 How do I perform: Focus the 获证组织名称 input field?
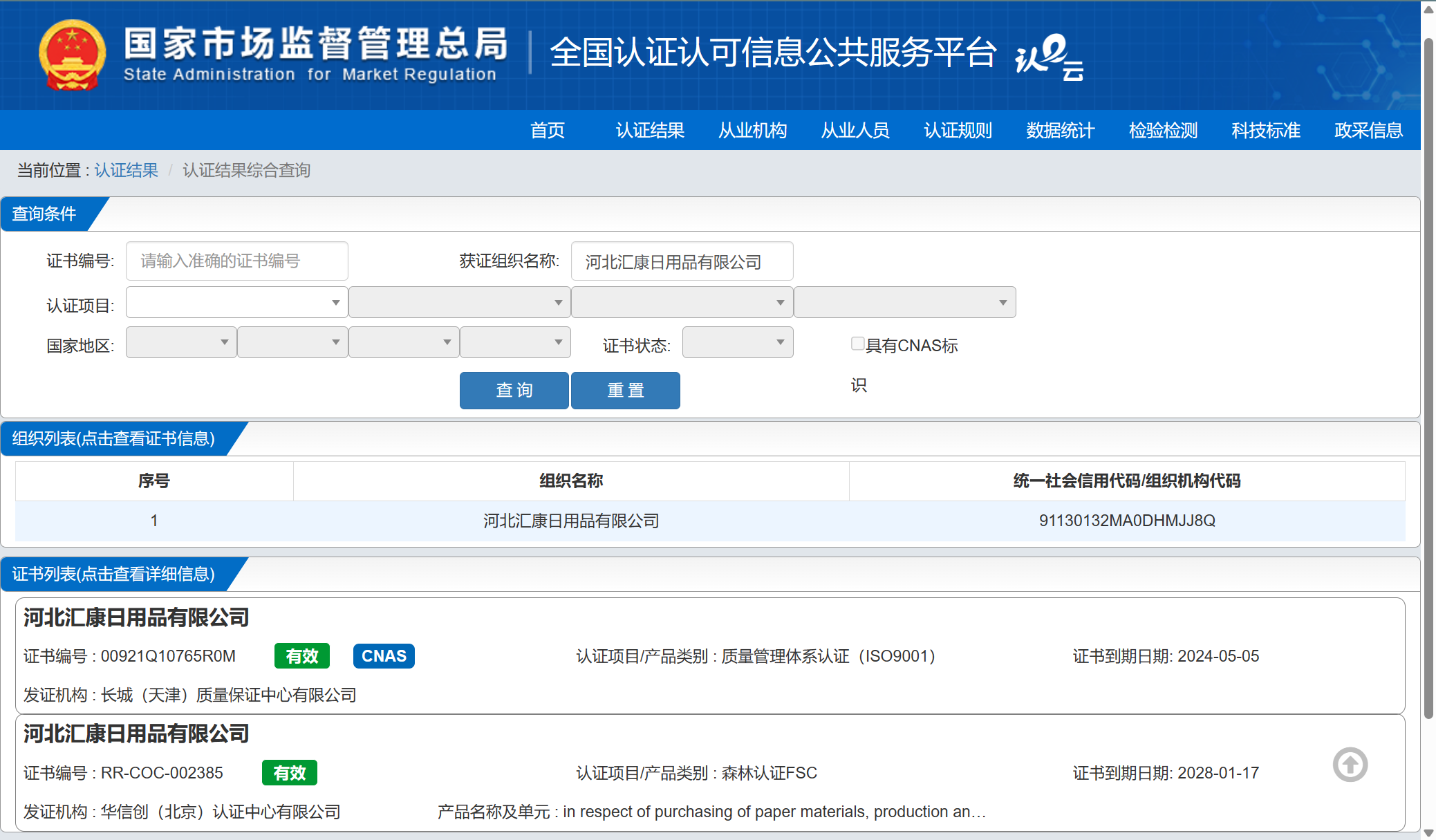click(x=682, y=261)
